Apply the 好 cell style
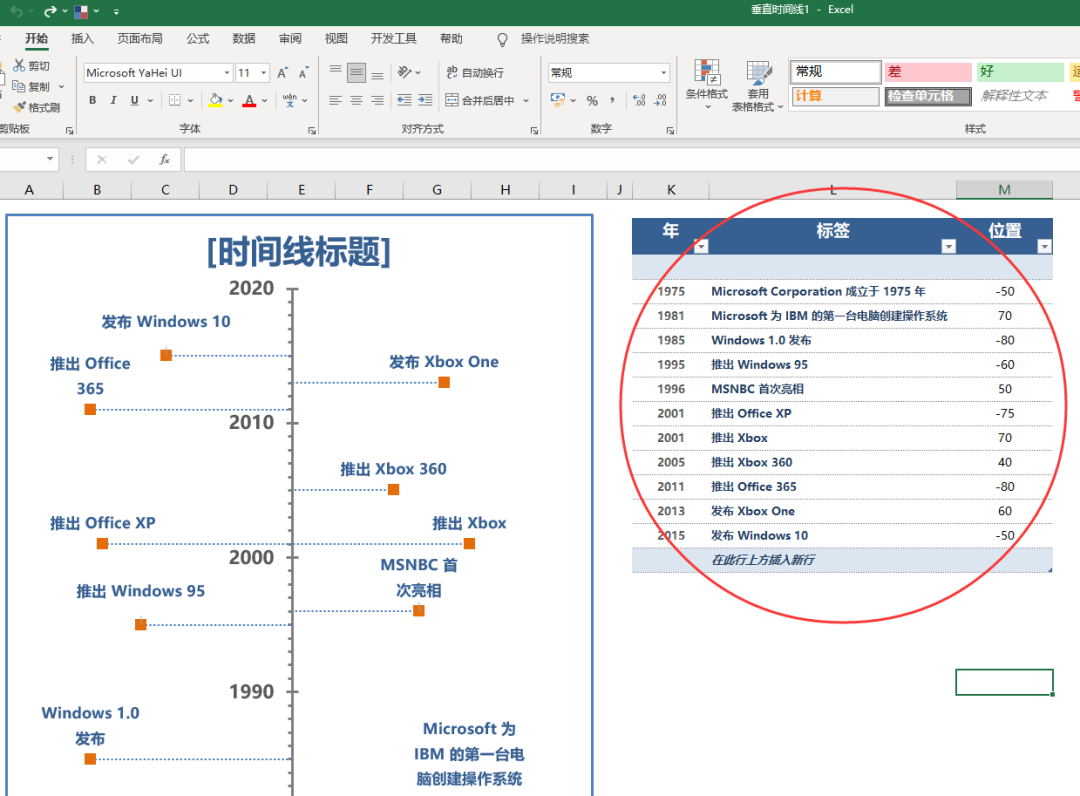The height and width of the screenshot is (796, 1080). point(1020,72)
